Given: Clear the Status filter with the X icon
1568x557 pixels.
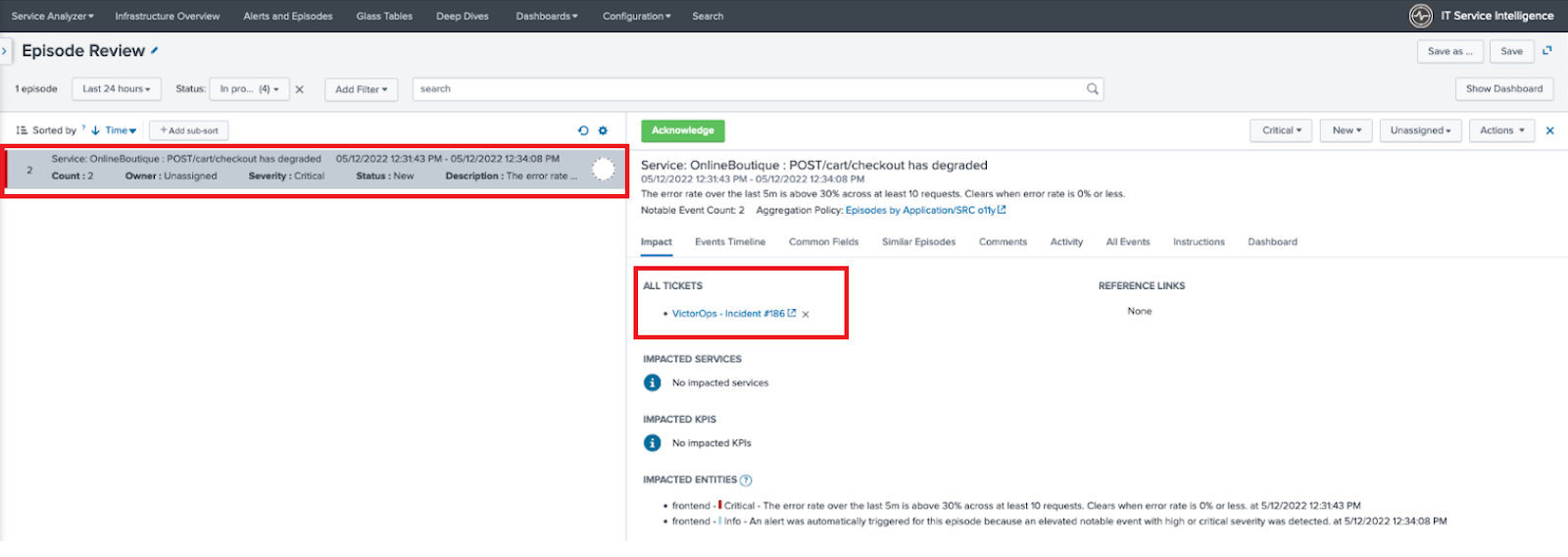Looking at the screenshot, I should click(x=300, y=89).
